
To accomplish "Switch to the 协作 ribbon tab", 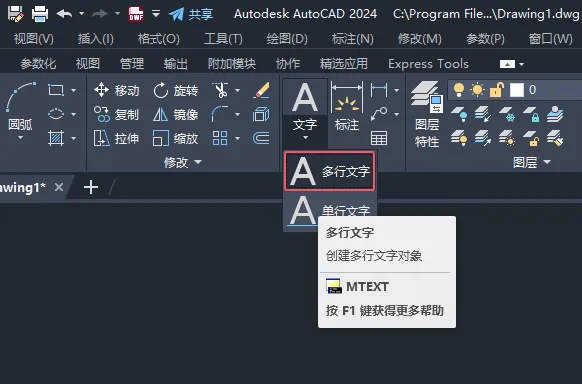I will click(x=288, y=64).
